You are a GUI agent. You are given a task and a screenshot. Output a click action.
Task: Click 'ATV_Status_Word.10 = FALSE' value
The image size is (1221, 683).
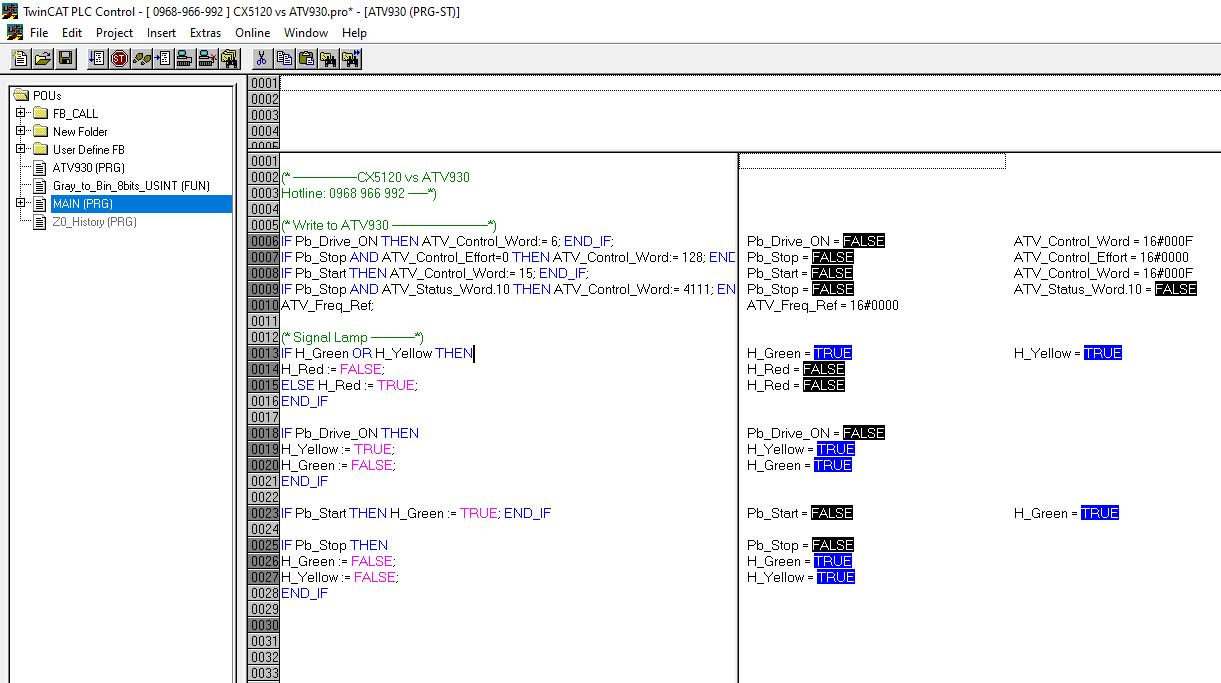click(1105, 289)
